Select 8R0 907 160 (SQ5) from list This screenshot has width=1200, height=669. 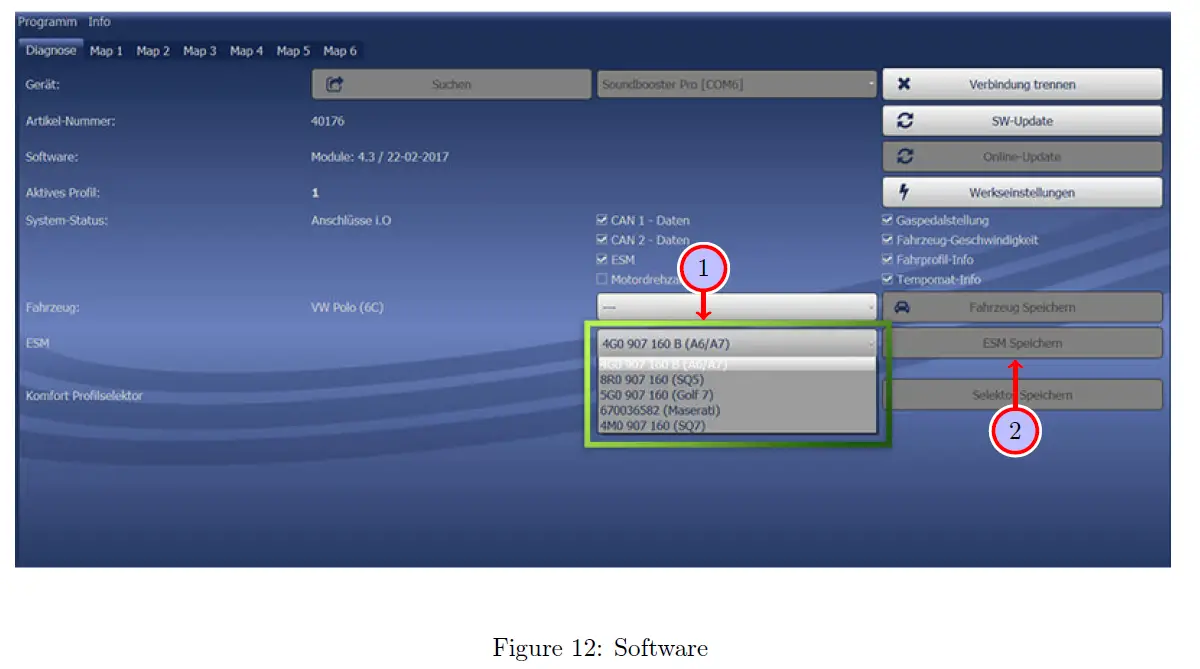(737, 380)
